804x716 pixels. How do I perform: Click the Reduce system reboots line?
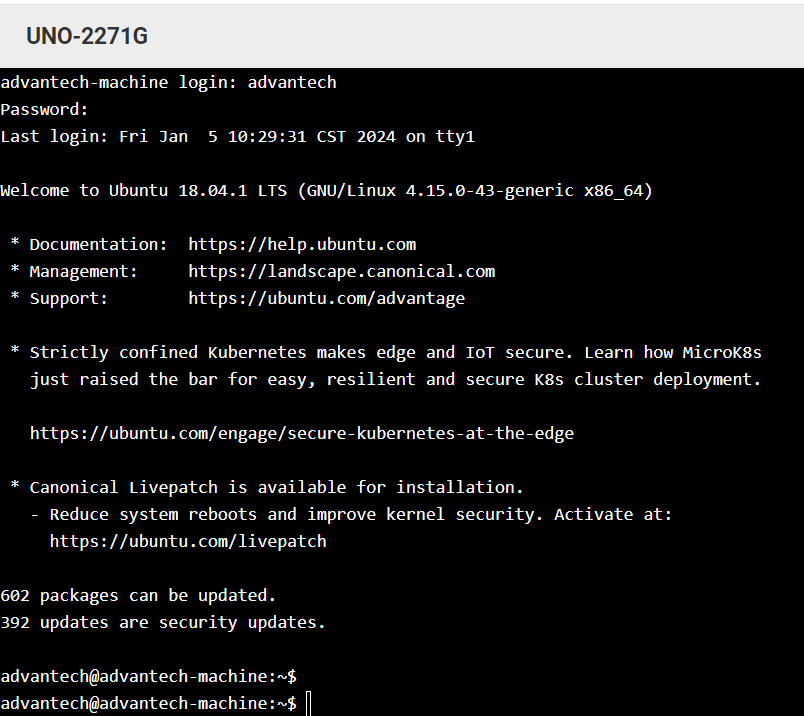[x=360, y=514]
